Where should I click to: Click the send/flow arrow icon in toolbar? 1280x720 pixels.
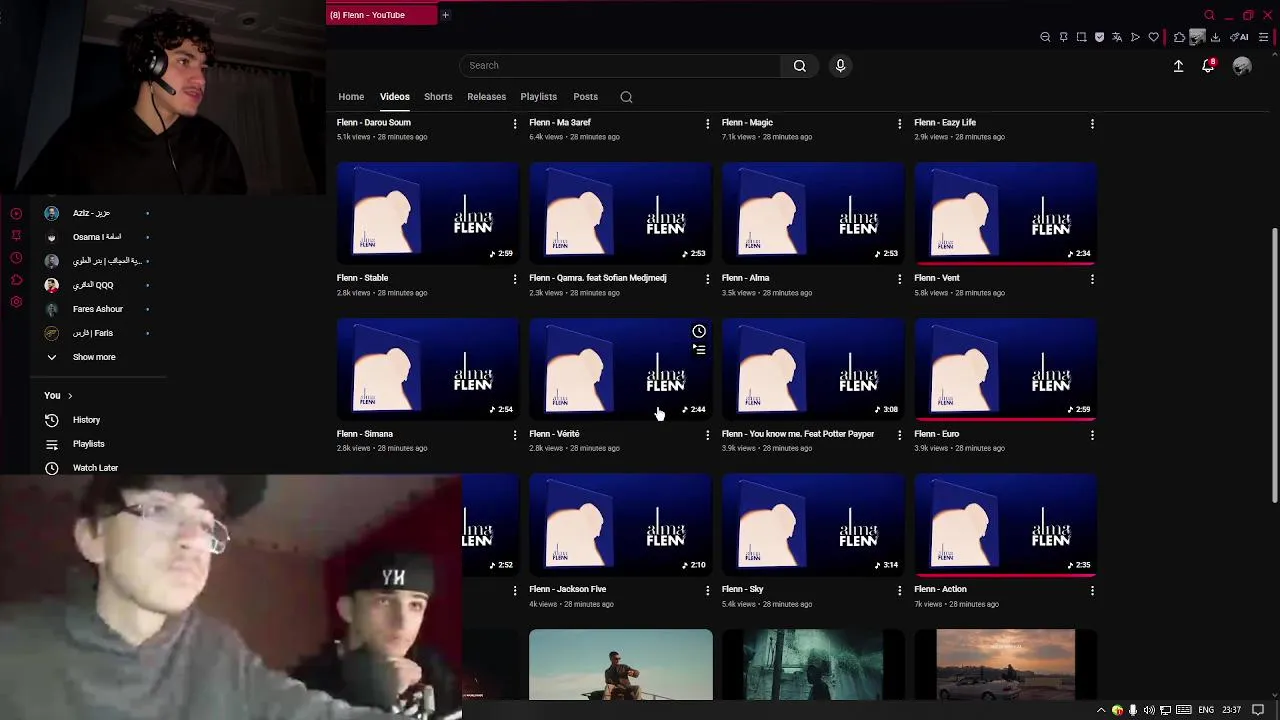(x=1135, y=37)
